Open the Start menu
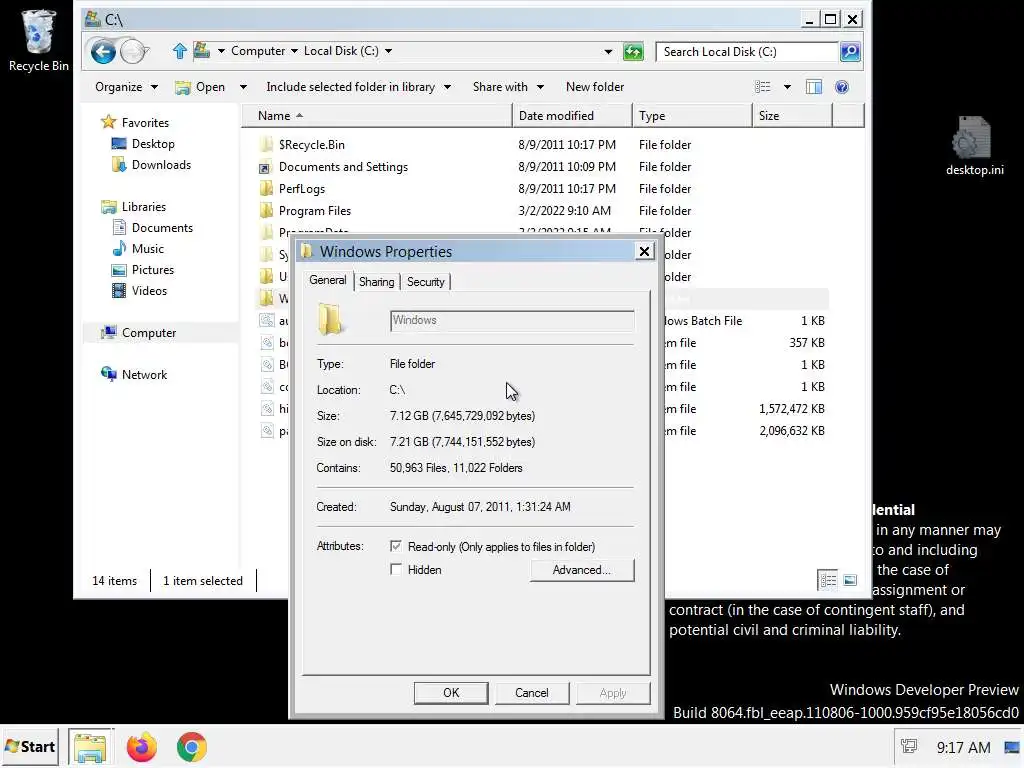The image size is (1024, 768). (x=30, y=747)
